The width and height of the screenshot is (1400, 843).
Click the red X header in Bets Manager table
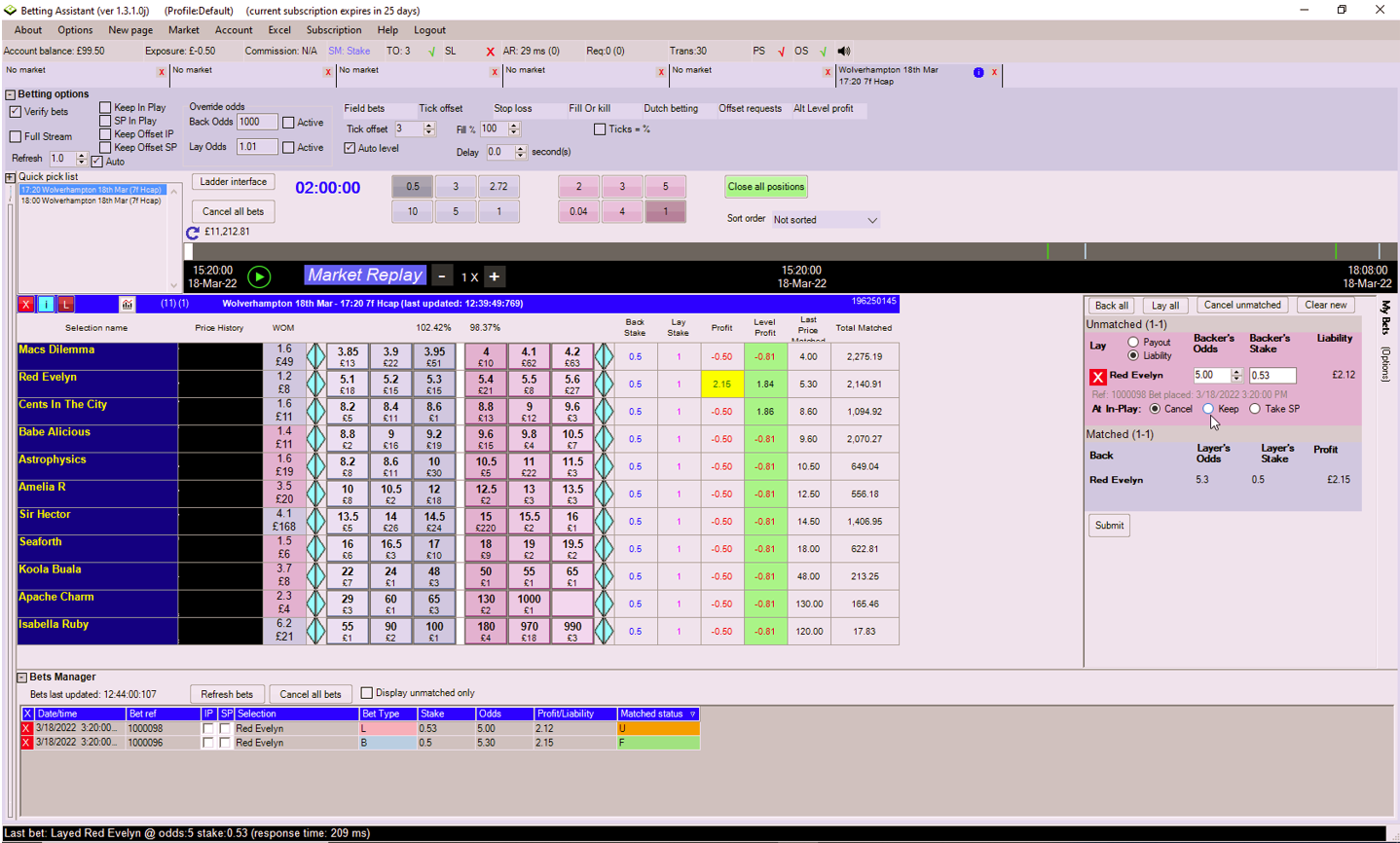(26, 715)
